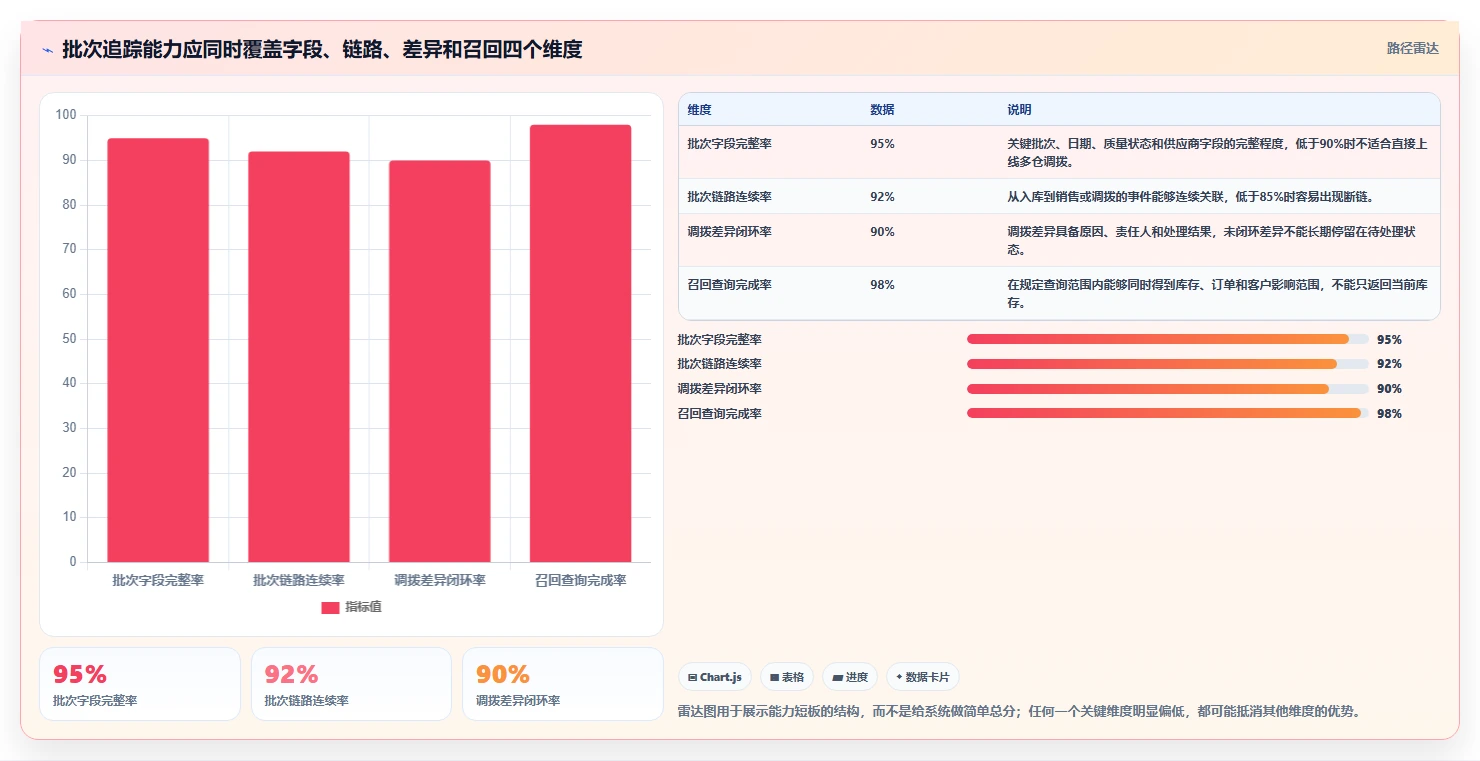The height and width of the screenshot is (761, 1480).
Task: Click the 95% value in the table
Action: click(x=882, y=144)
